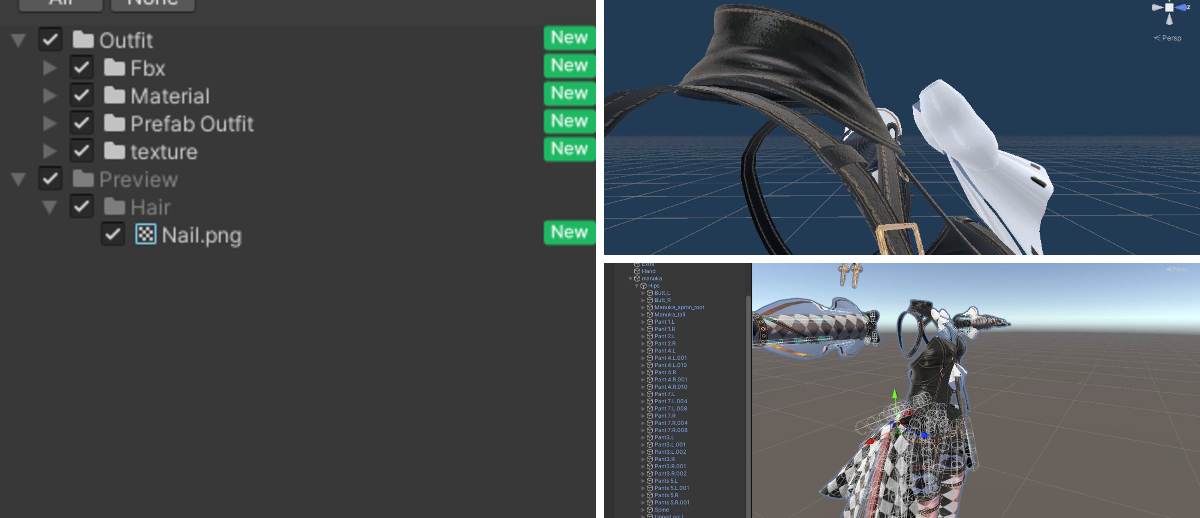Click the Prefab Outfit folder name
The image size is (1200, 518).
coord(192,124)
